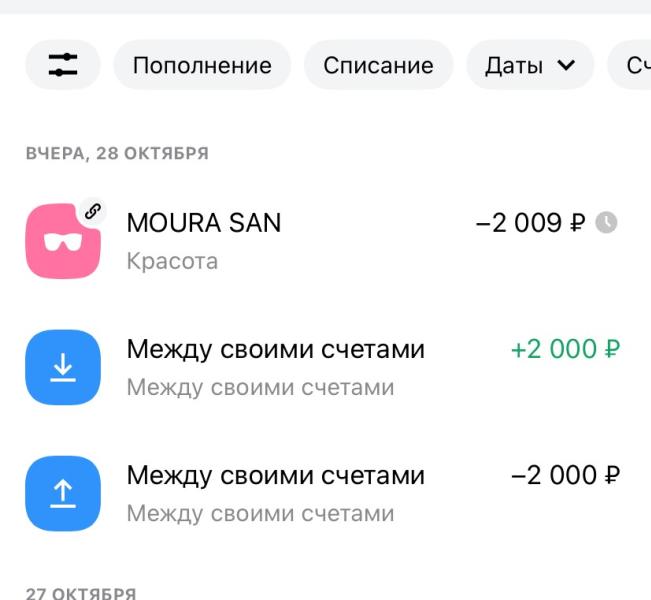Open the filter settings sliders icon

click(62, 66)
